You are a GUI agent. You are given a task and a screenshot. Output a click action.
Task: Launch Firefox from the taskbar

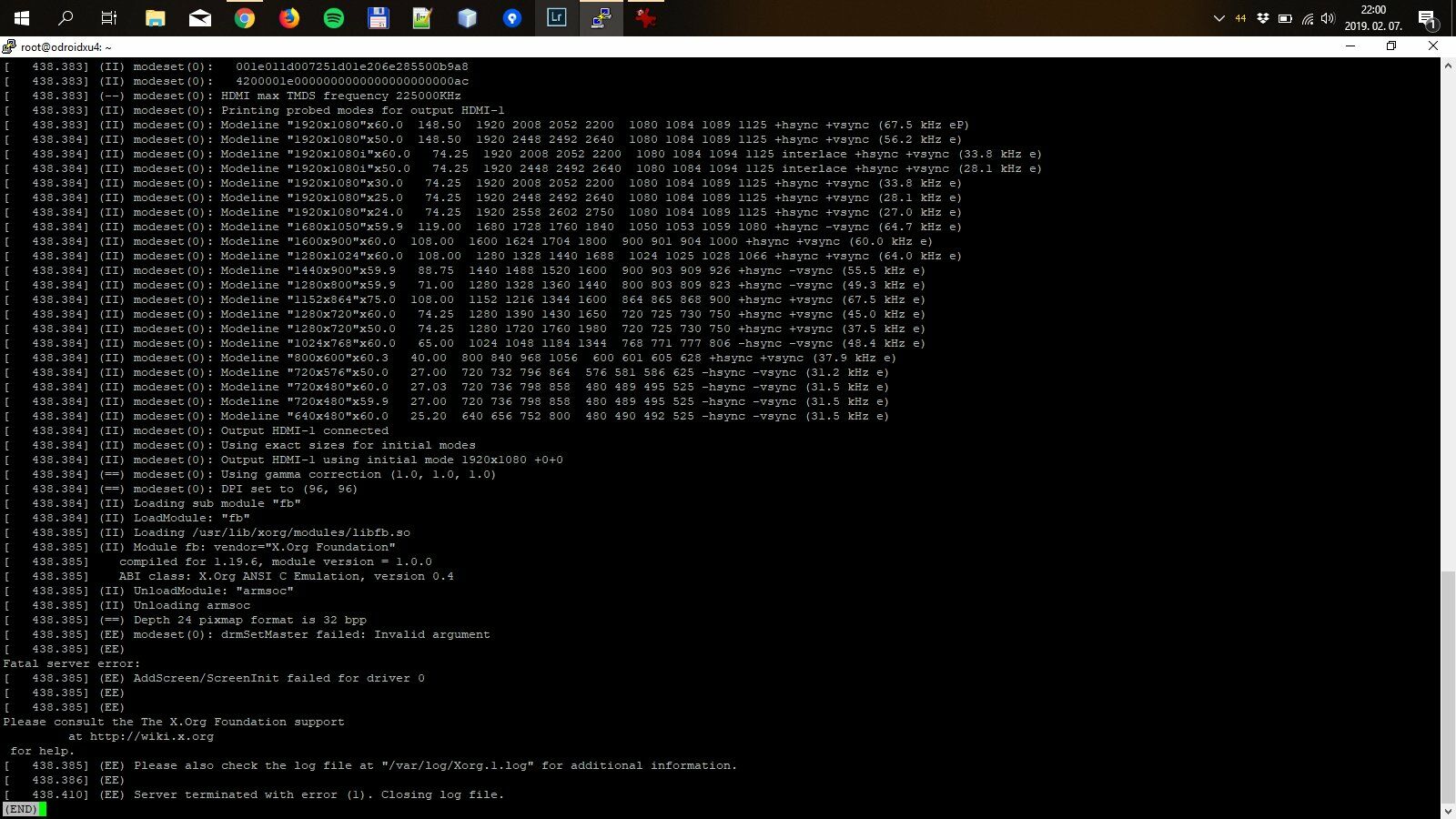(289, 18)
